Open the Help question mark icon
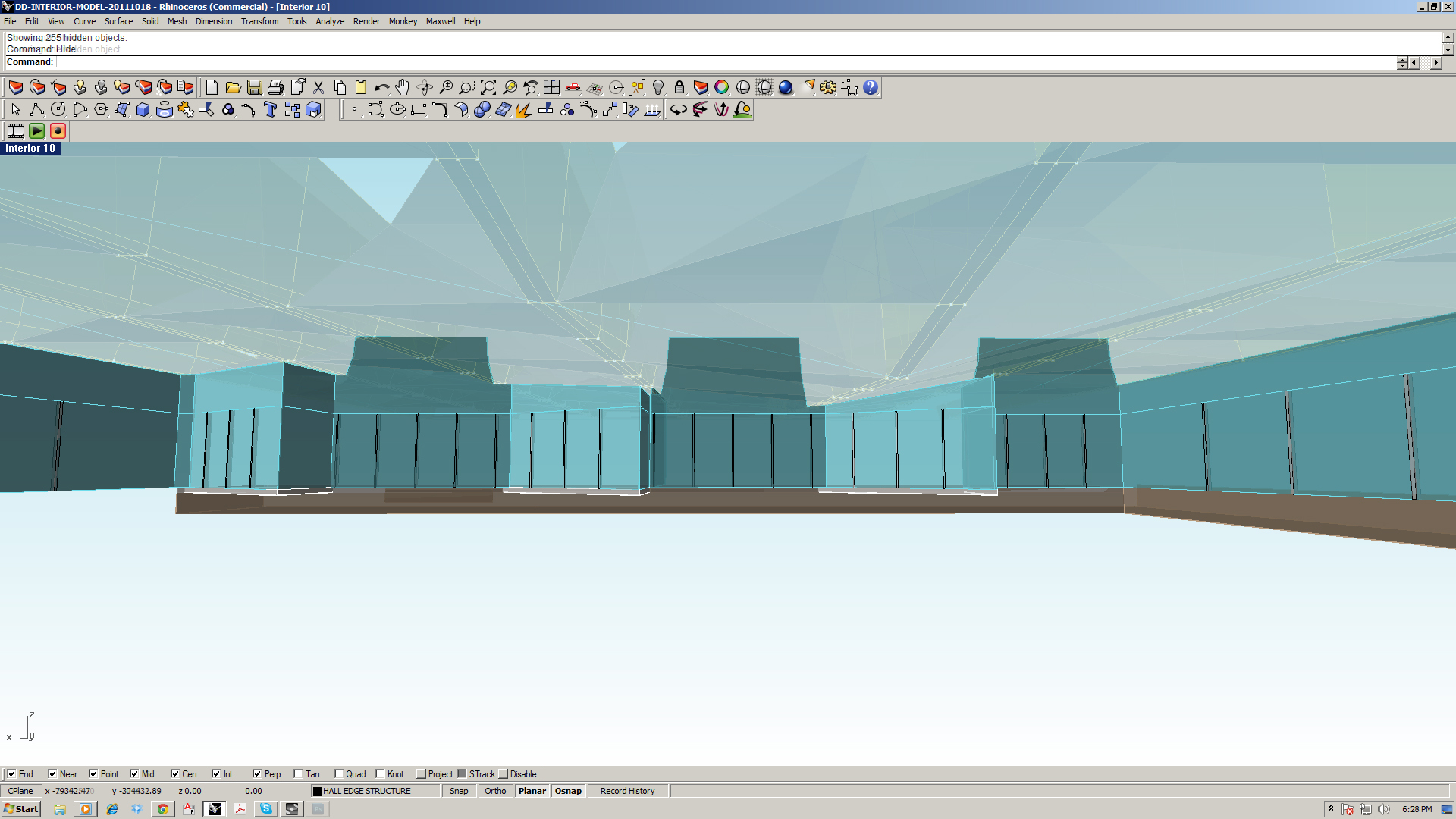Screen dimensions: 1456x819 click(871, 87)
